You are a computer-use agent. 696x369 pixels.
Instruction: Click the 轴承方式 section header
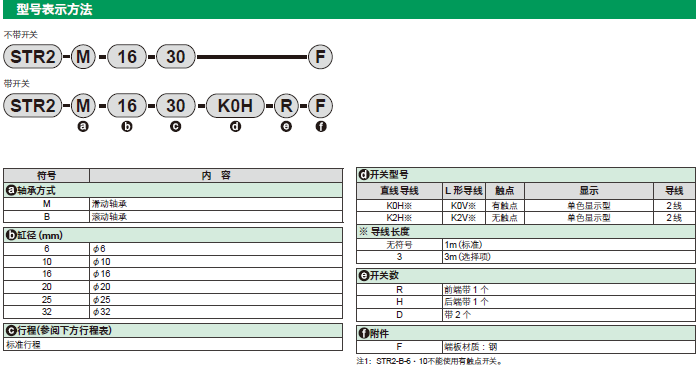pos(173,190)
